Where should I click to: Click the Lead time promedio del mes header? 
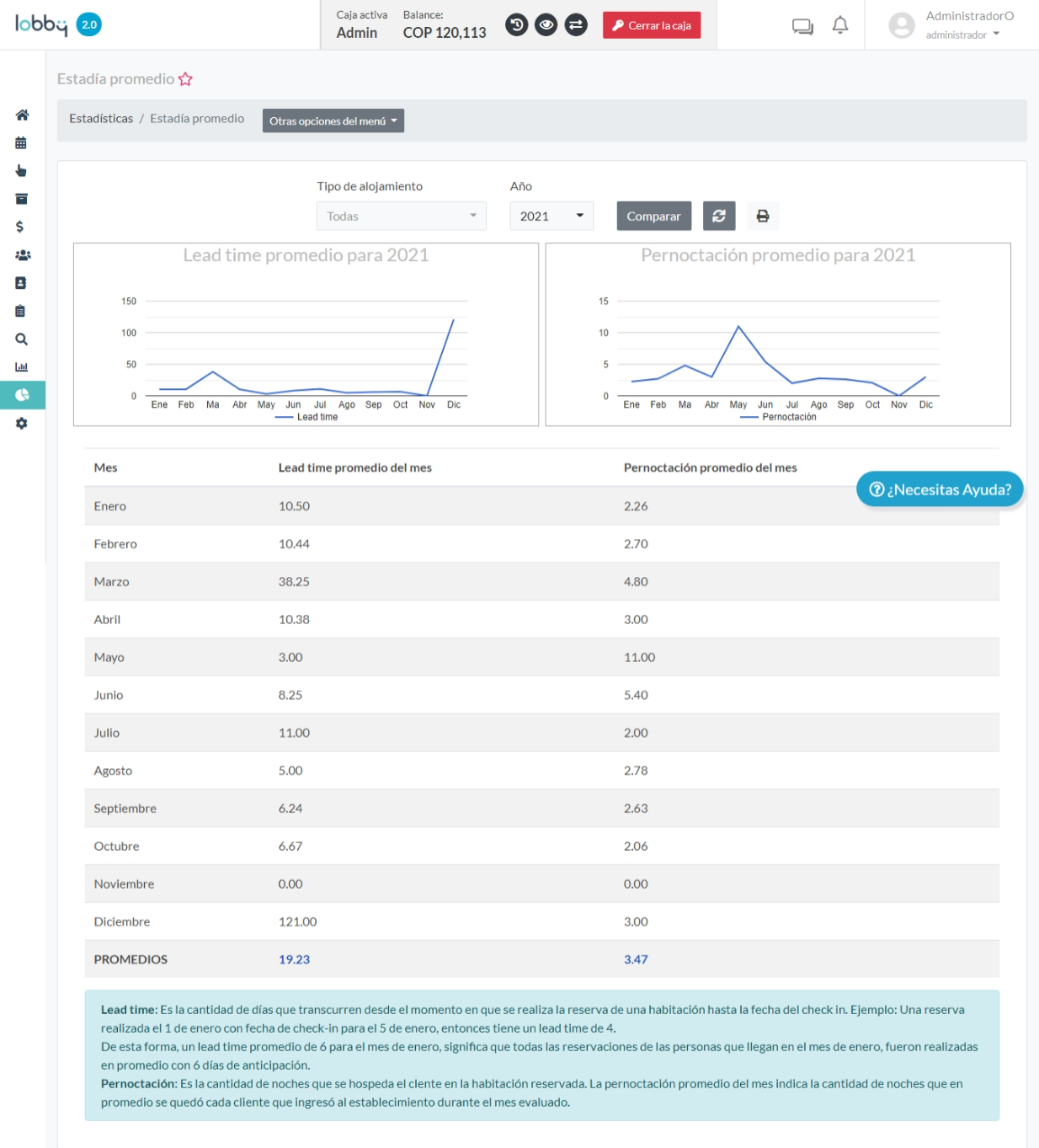tap(354, 467)
